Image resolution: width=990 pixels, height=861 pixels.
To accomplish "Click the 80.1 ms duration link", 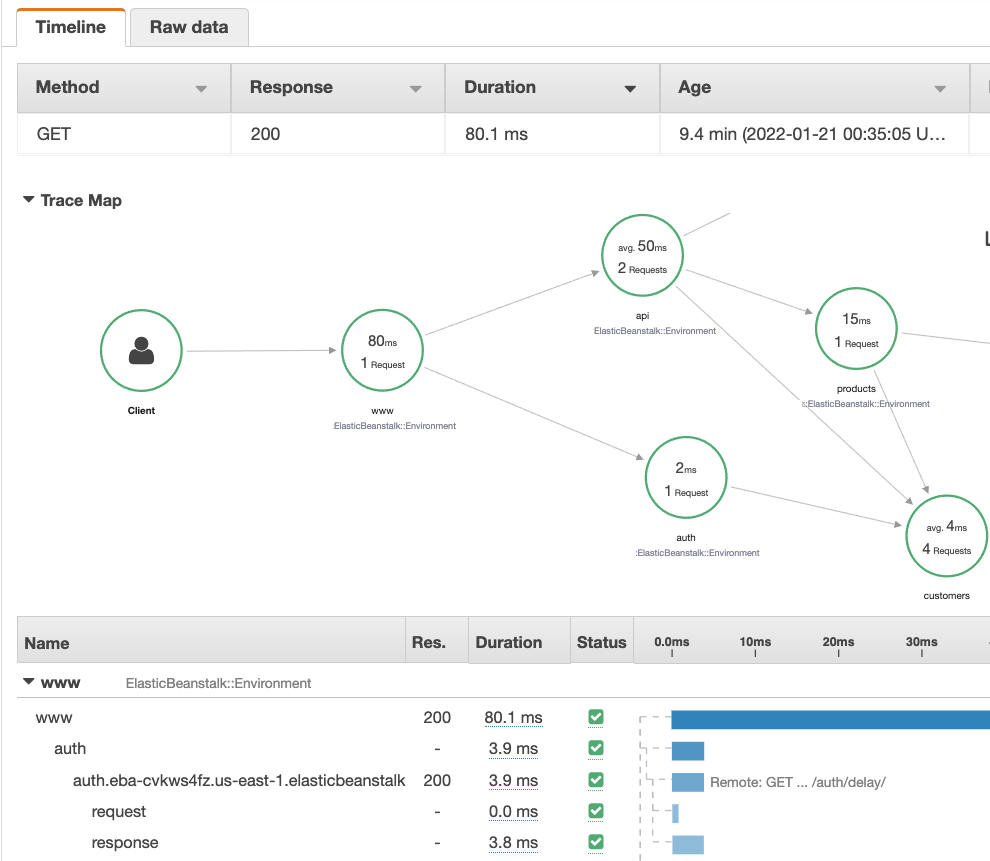I will click(513, 717).
